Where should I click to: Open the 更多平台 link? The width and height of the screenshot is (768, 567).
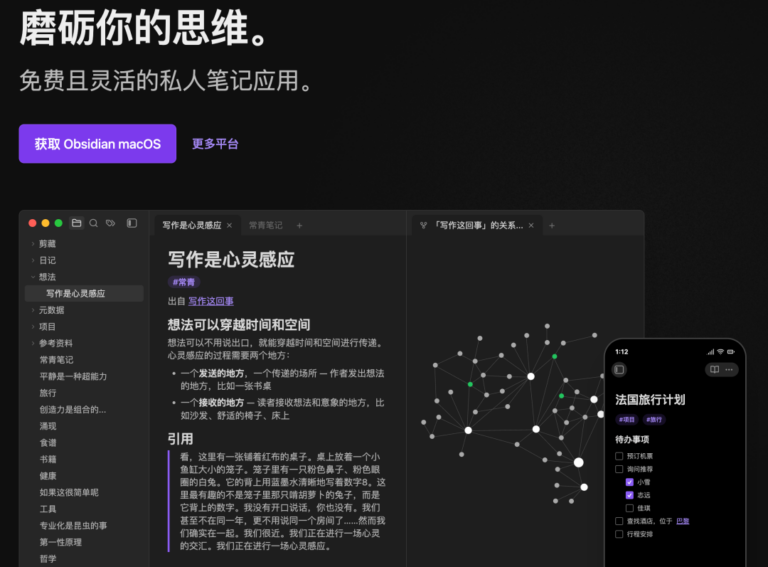click(x=215, y=143)
